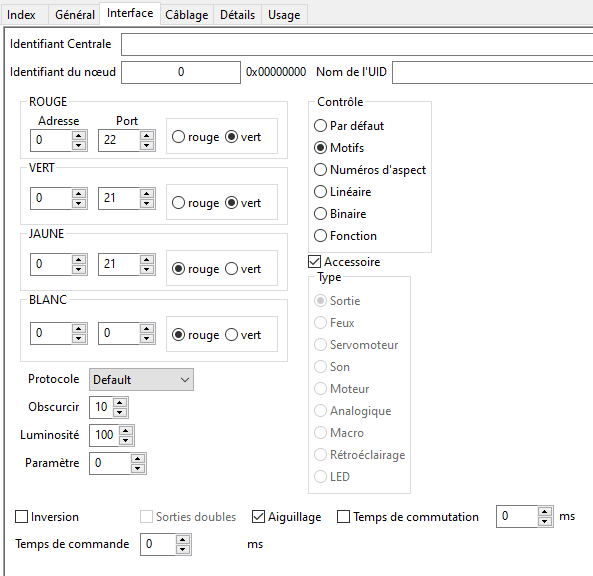This screenshot has width=593, height=576.
Task: Decrease the BLANC port spinner value
Action: [x=147, y=338]
